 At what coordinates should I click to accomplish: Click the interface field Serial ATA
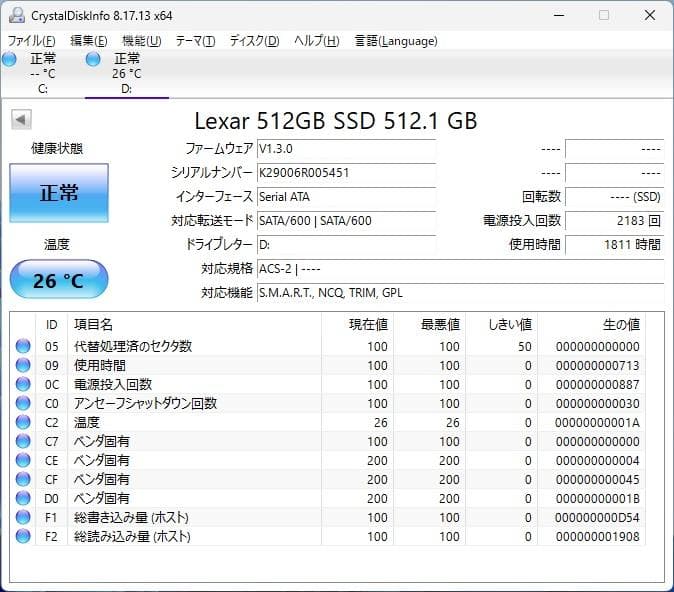[346, 197]
